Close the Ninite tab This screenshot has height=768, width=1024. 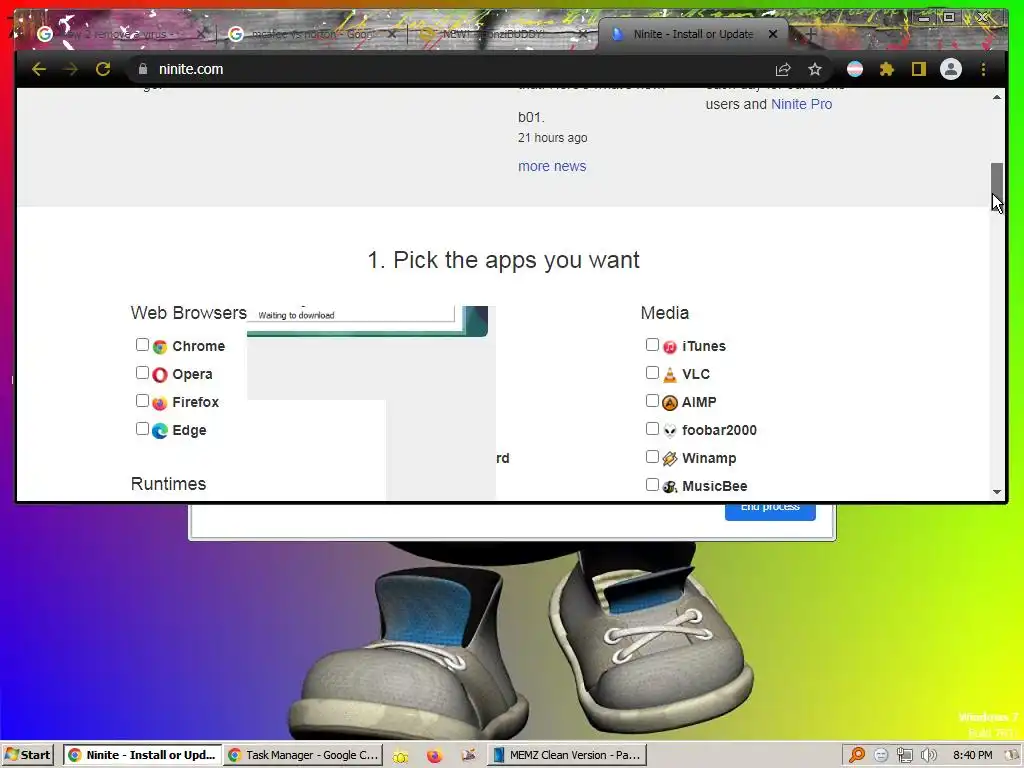(773, 34)
